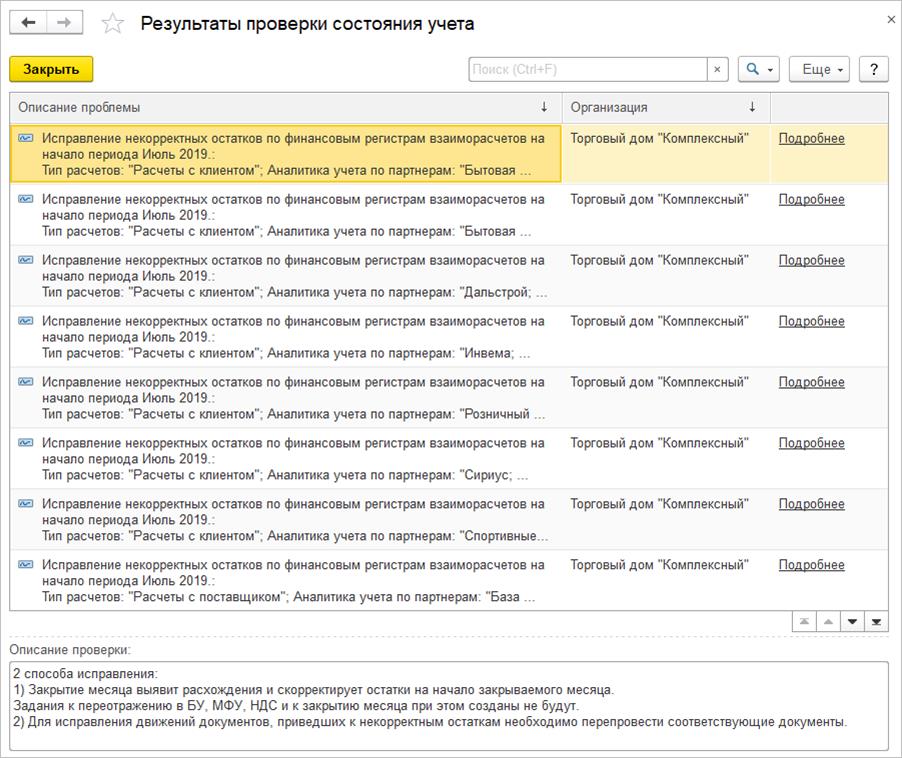Screen dimensions: 902x758
Task: Click the Закрыть button
Action: (x=51, y=69)
